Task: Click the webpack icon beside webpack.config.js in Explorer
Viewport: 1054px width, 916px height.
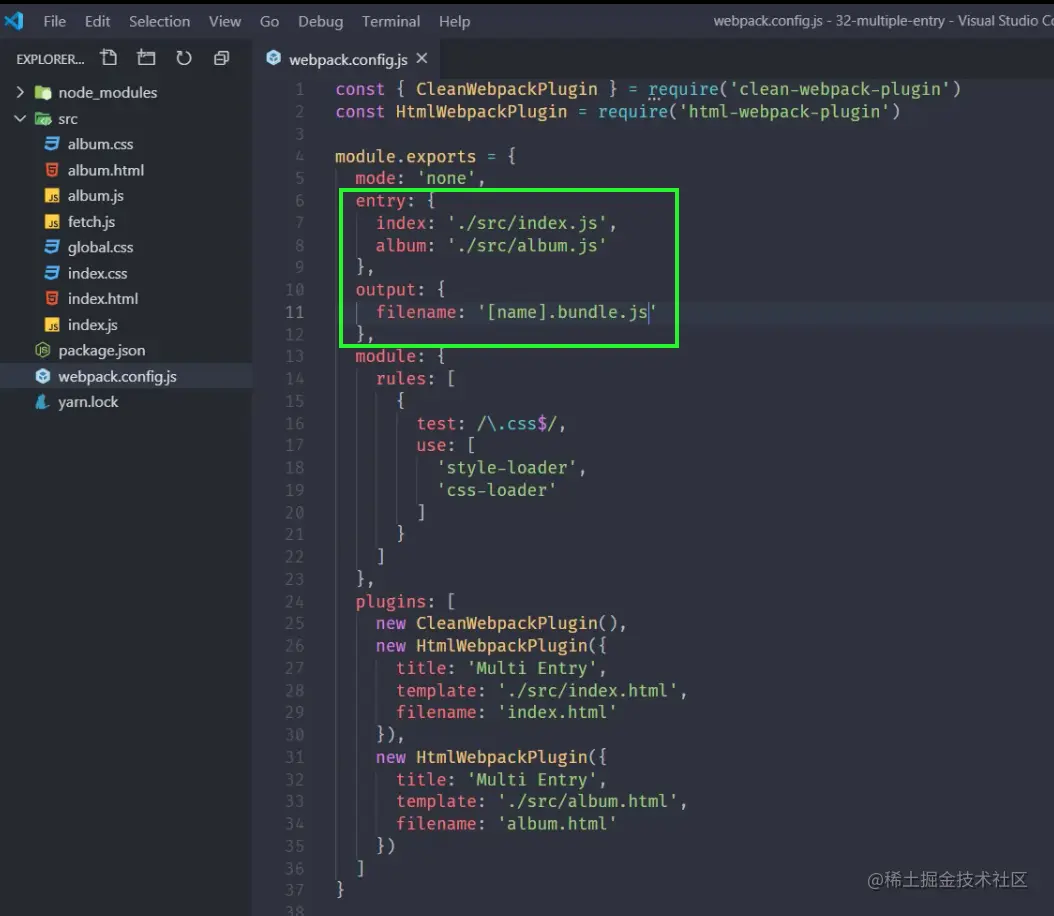Action: coord(42,376)
